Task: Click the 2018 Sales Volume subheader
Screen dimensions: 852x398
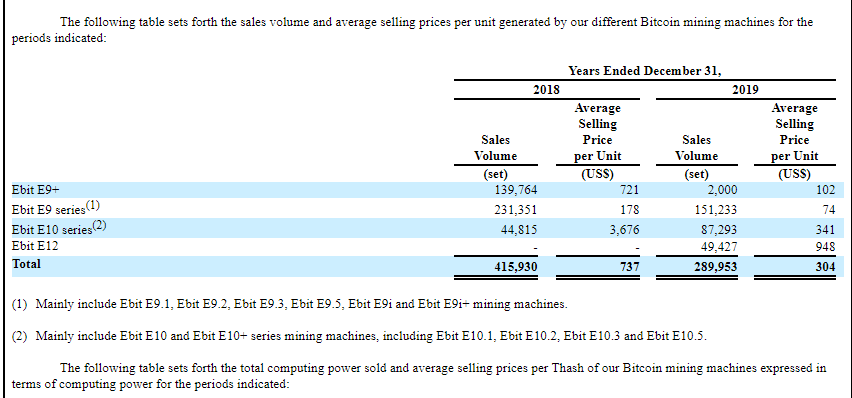Action: coord(496,148)
